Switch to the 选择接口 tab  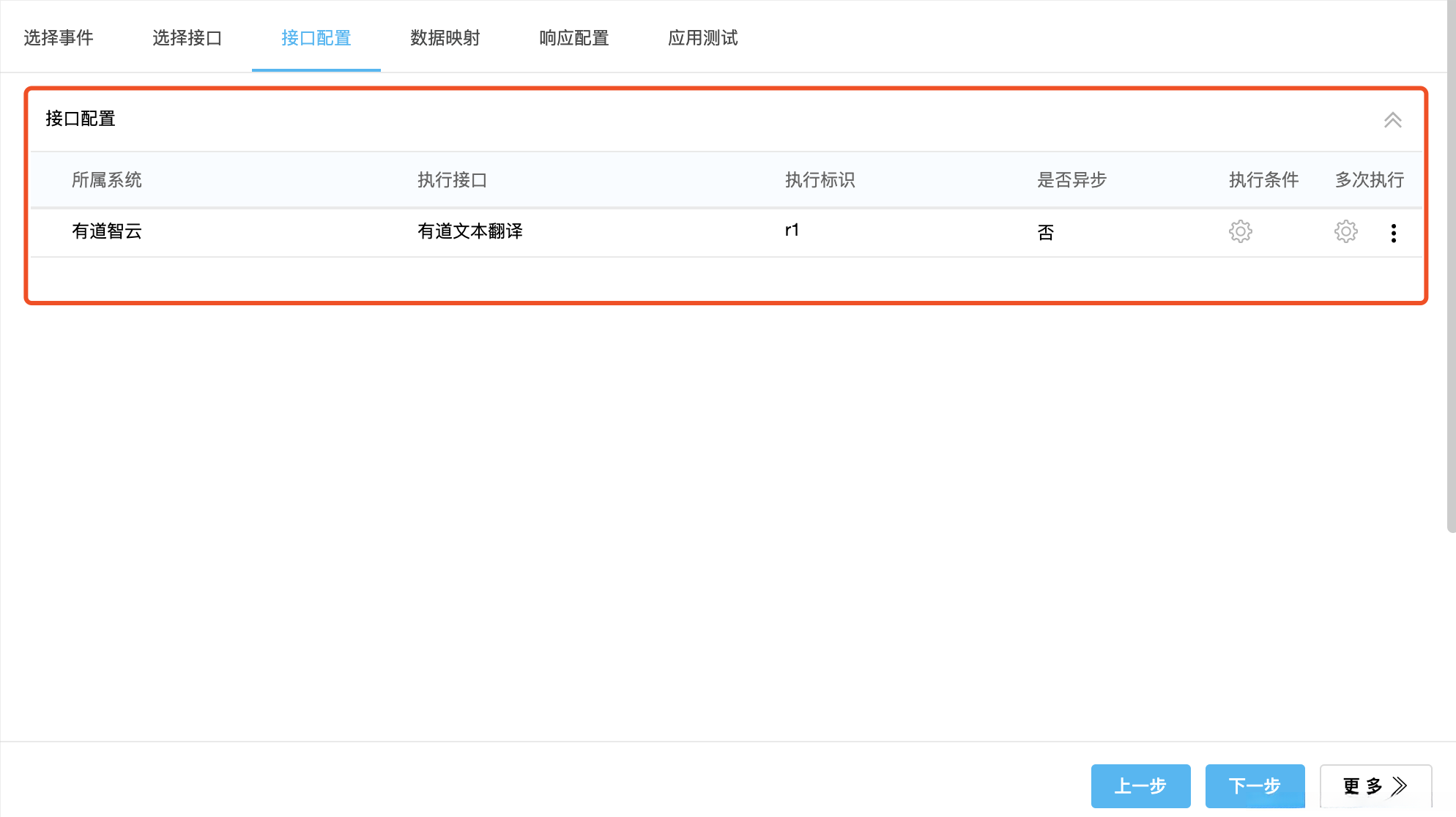[x=187, y=37]
